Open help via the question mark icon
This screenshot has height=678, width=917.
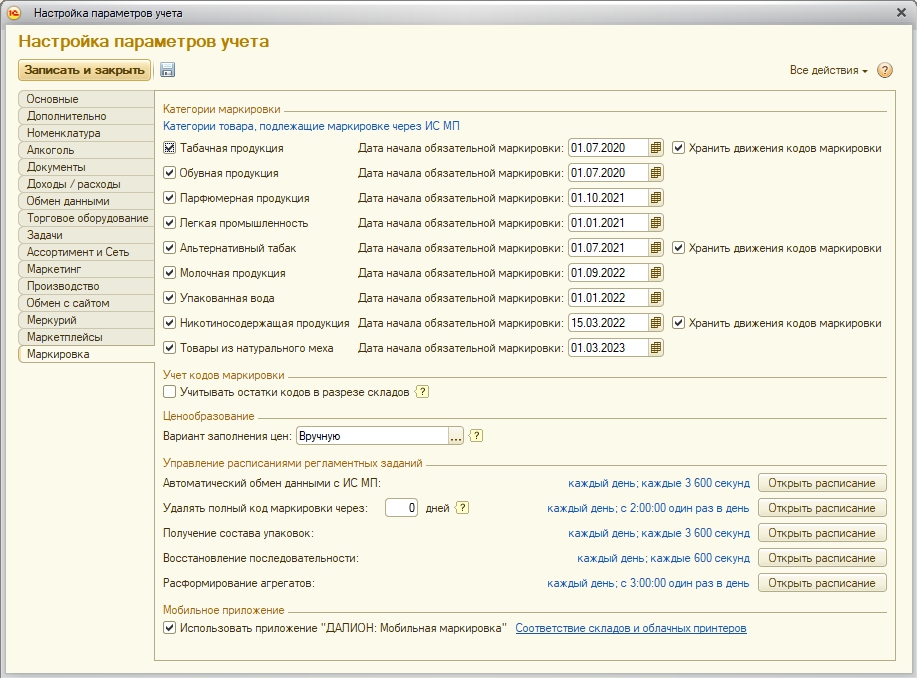pos(885,70)
